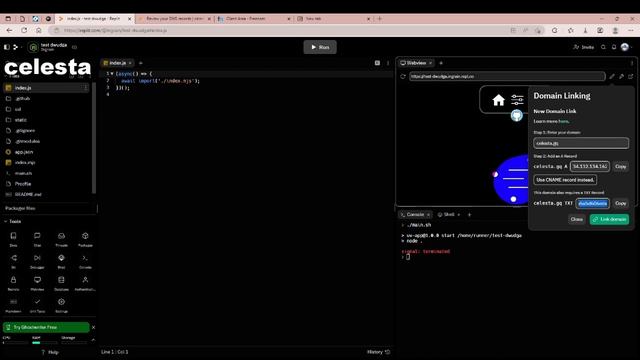Follow the Learn more here link
This screenshot has width=640, height=360.
pos(563,121)
